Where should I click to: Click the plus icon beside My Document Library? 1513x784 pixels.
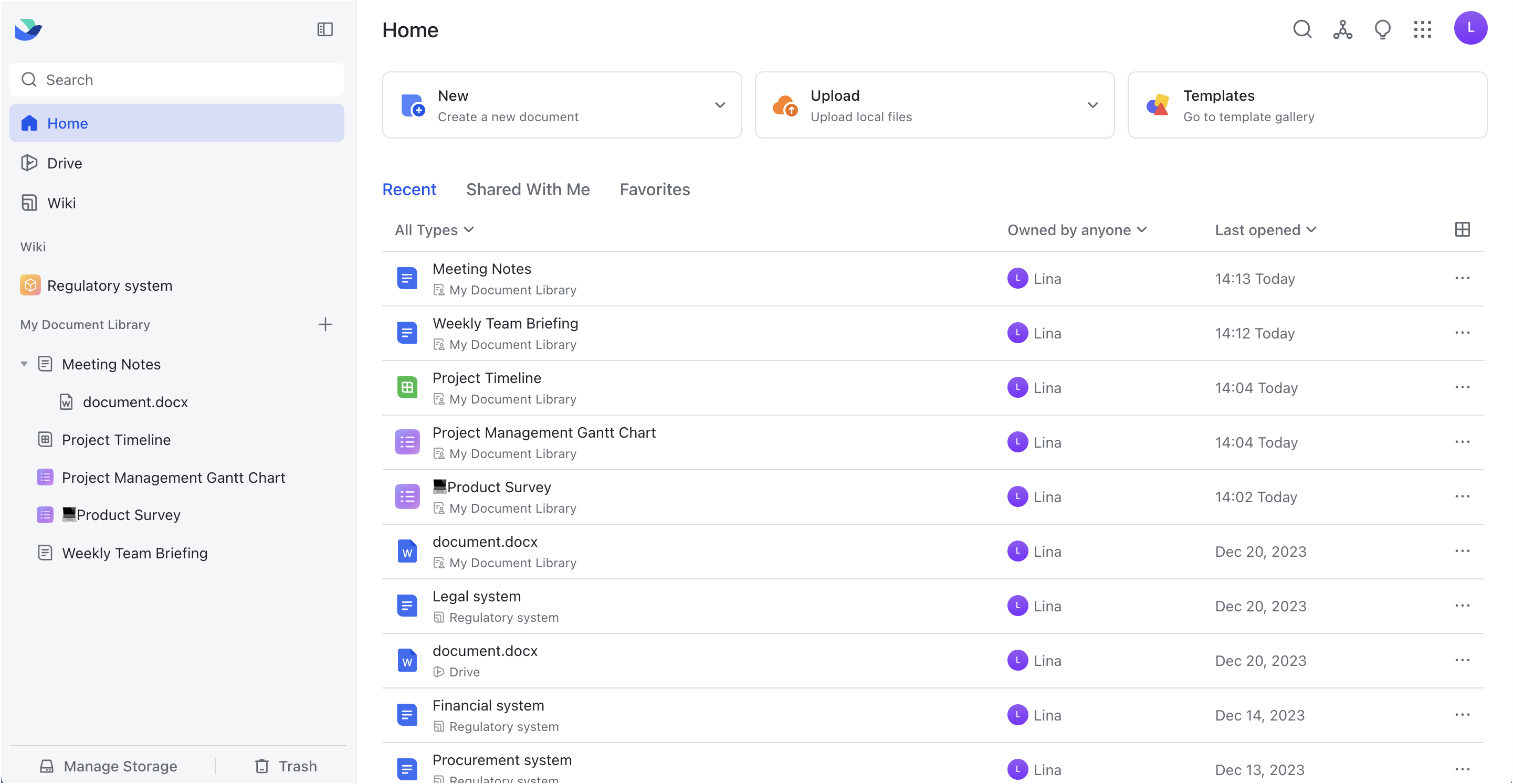[x=325, y=324]
